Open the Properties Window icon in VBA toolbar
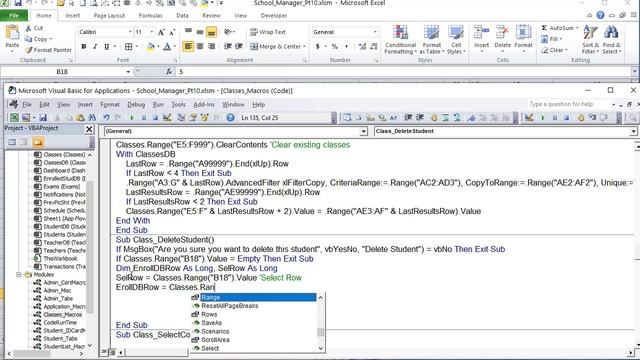 click(x=193, y=118)
